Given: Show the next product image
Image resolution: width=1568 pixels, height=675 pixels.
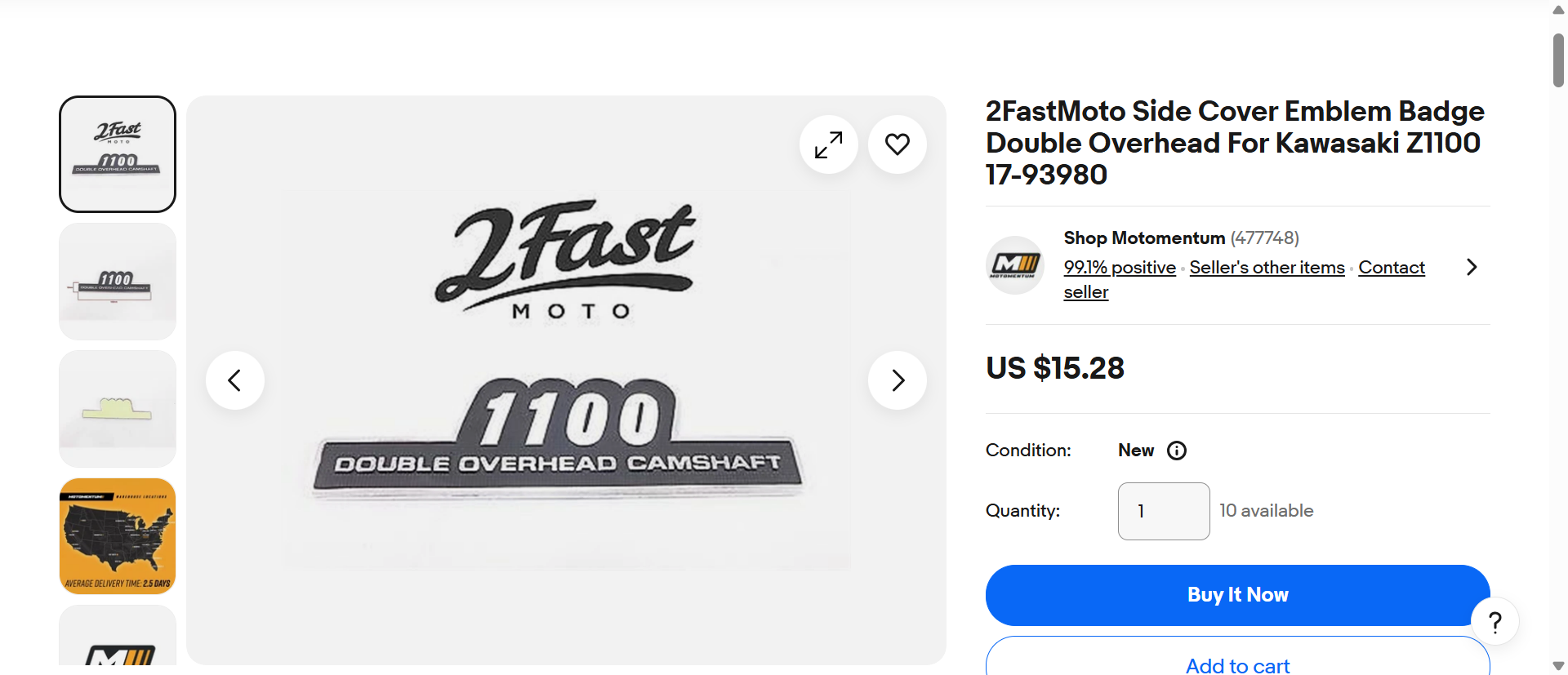Looking at the screenshot, I should (897, 380).
